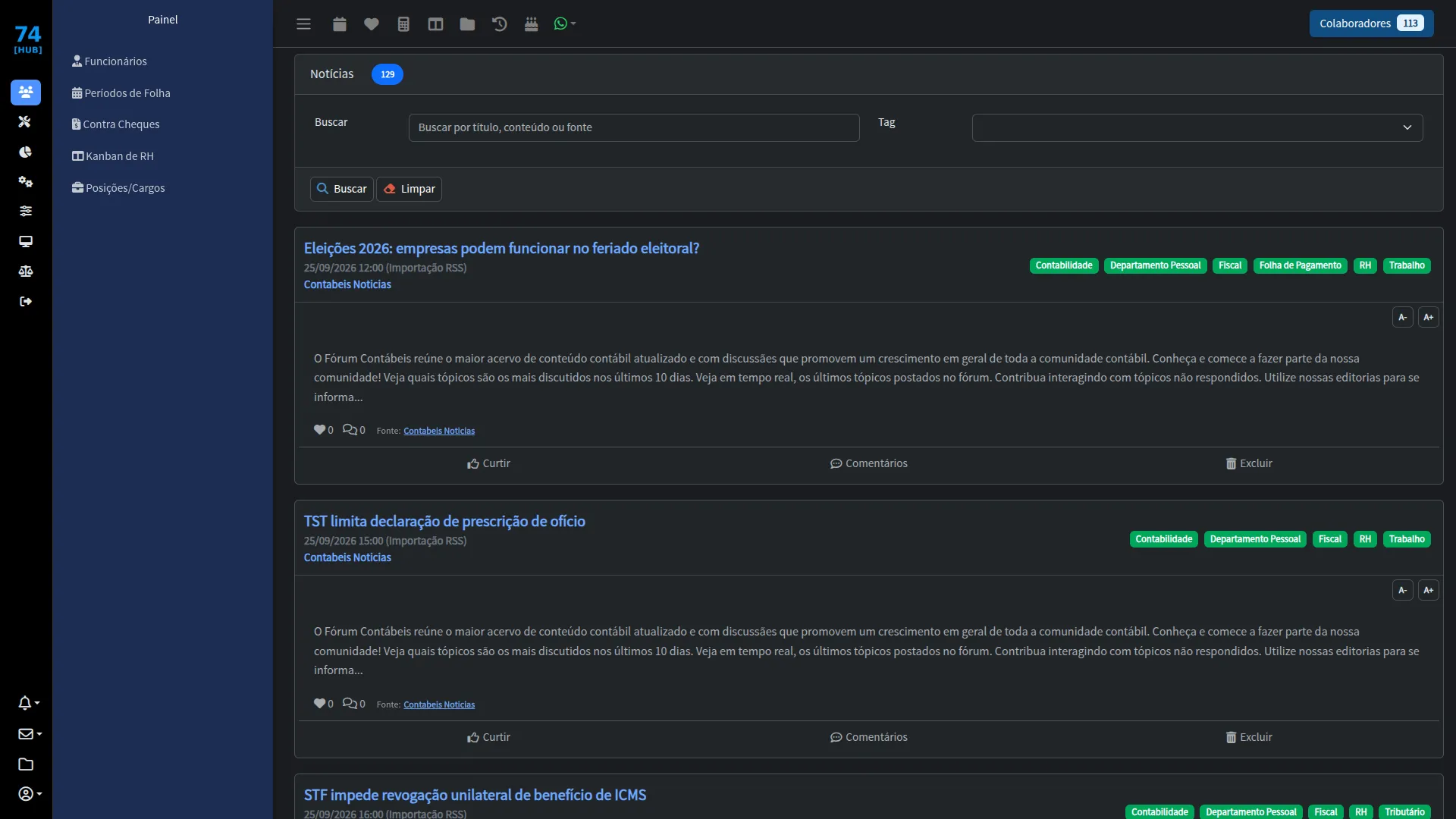This screenshot has height=819, width=1456.
Task: Toggle the hamburger menu icon
Action: pos(303,24)
